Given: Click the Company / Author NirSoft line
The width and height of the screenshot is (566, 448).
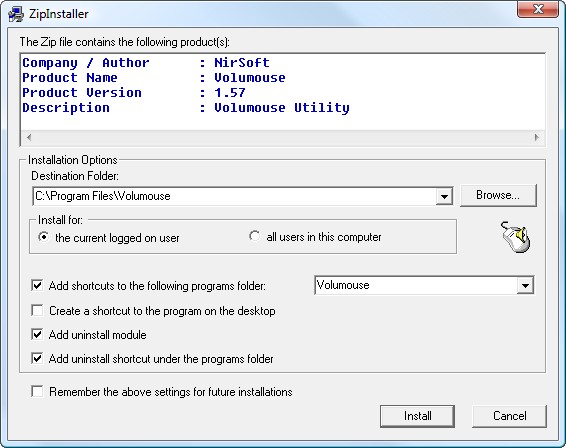Looking at the screenshot, I should point(146,63).
